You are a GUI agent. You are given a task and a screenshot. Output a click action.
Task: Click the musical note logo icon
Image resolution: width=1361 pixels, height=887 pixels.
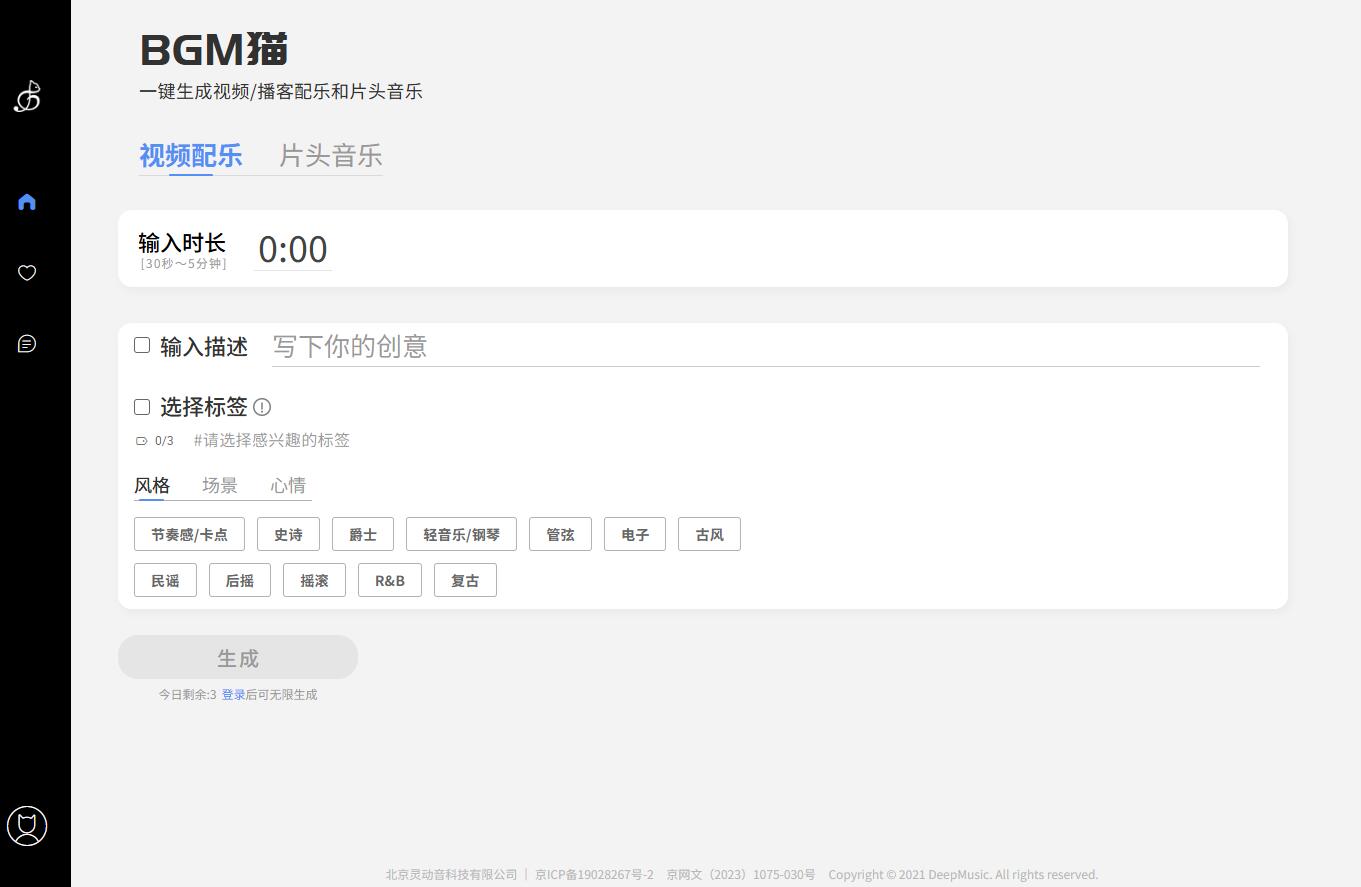pyautogui.click(x=27, y=96)
